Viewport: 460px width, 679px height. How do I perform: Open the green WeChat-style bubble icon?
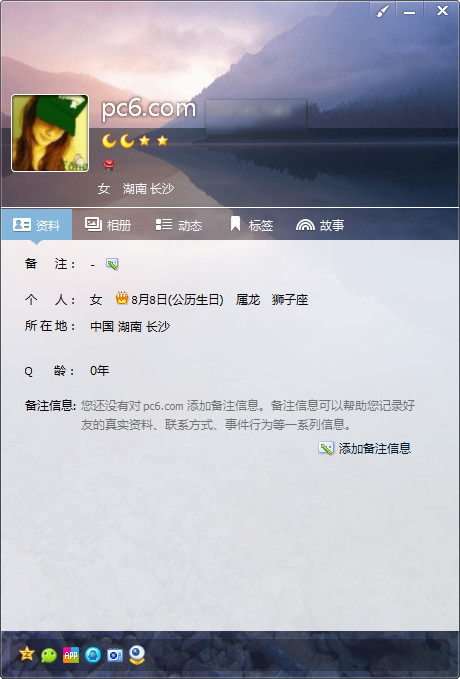(49, 655)
